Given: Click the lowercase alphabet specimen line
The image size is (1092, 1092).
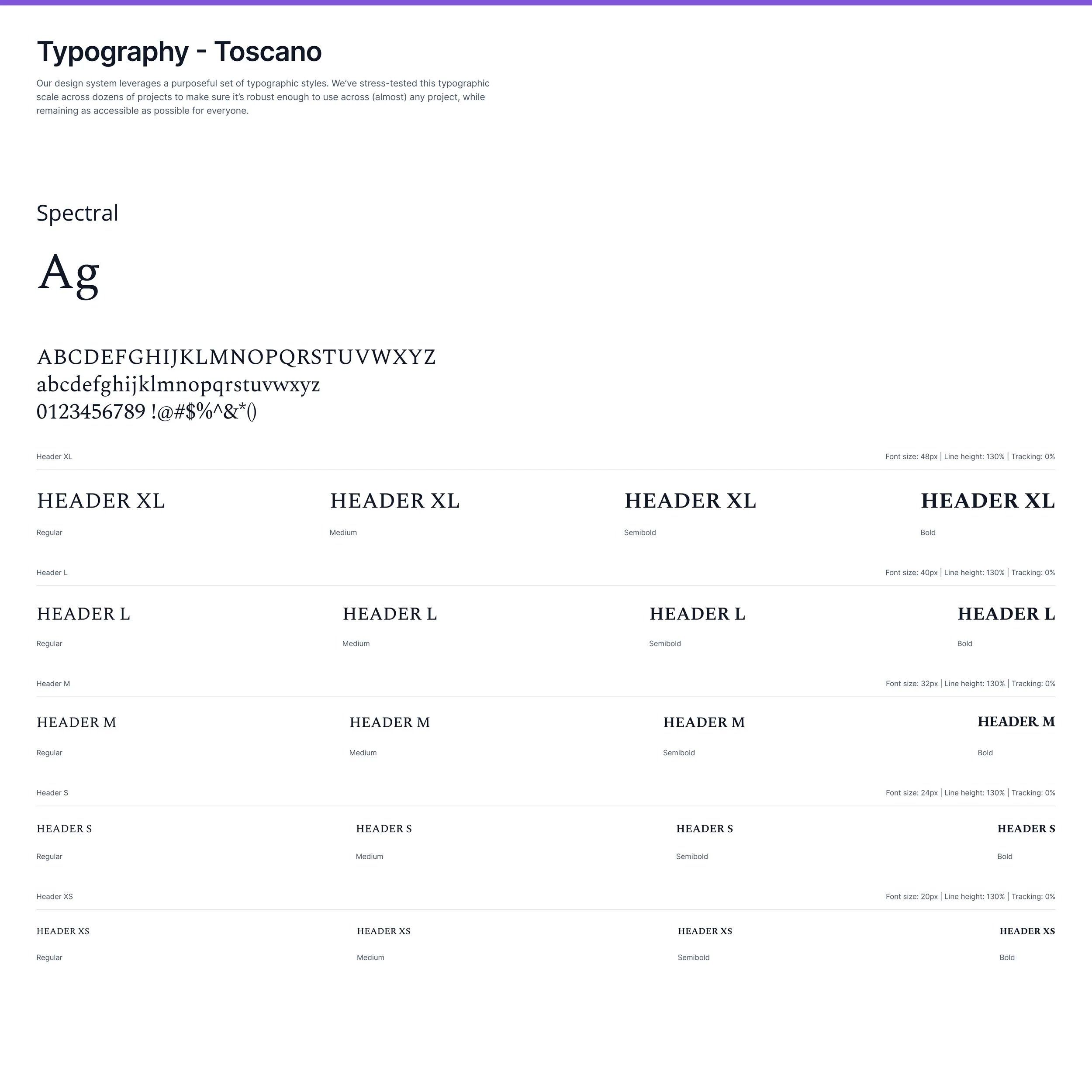Looking at the screenshot, I should coord(178,385).
